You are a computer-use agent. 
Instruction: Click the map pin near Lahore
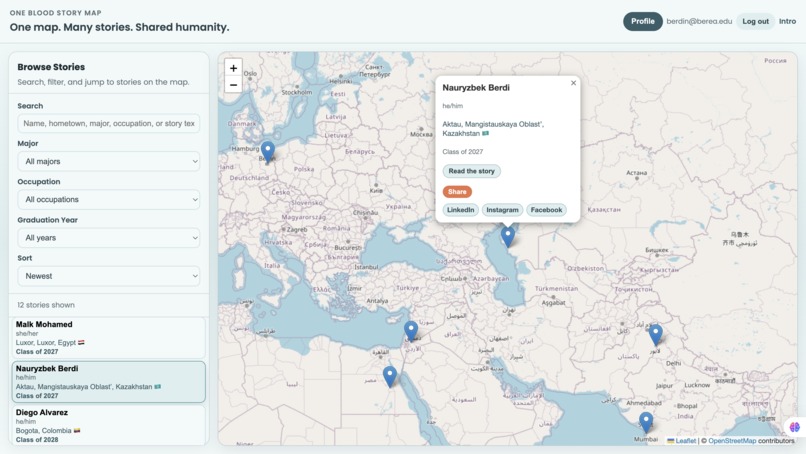tap(655, 335)
